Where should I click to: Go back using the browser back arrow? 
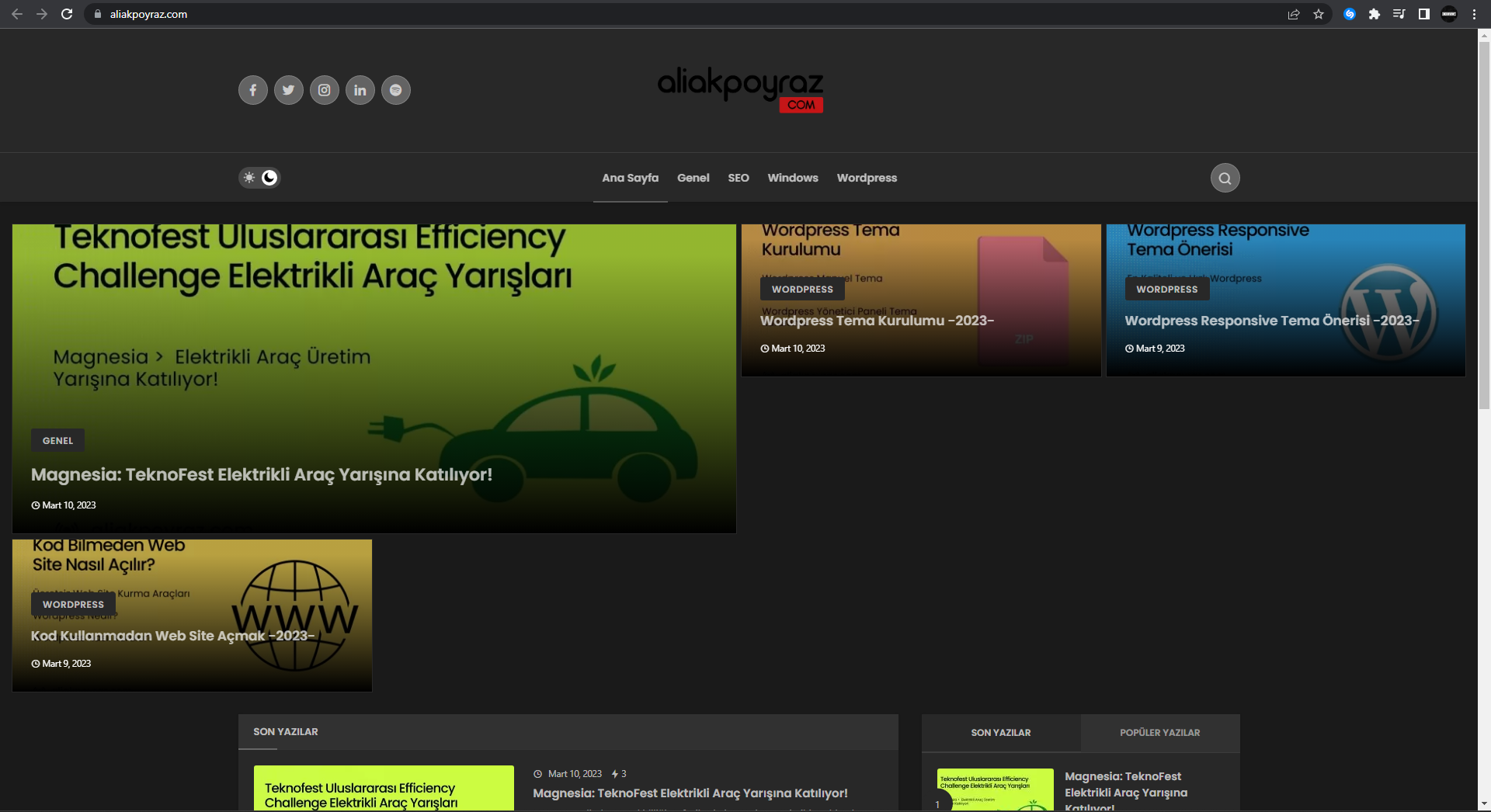(17, 14)
